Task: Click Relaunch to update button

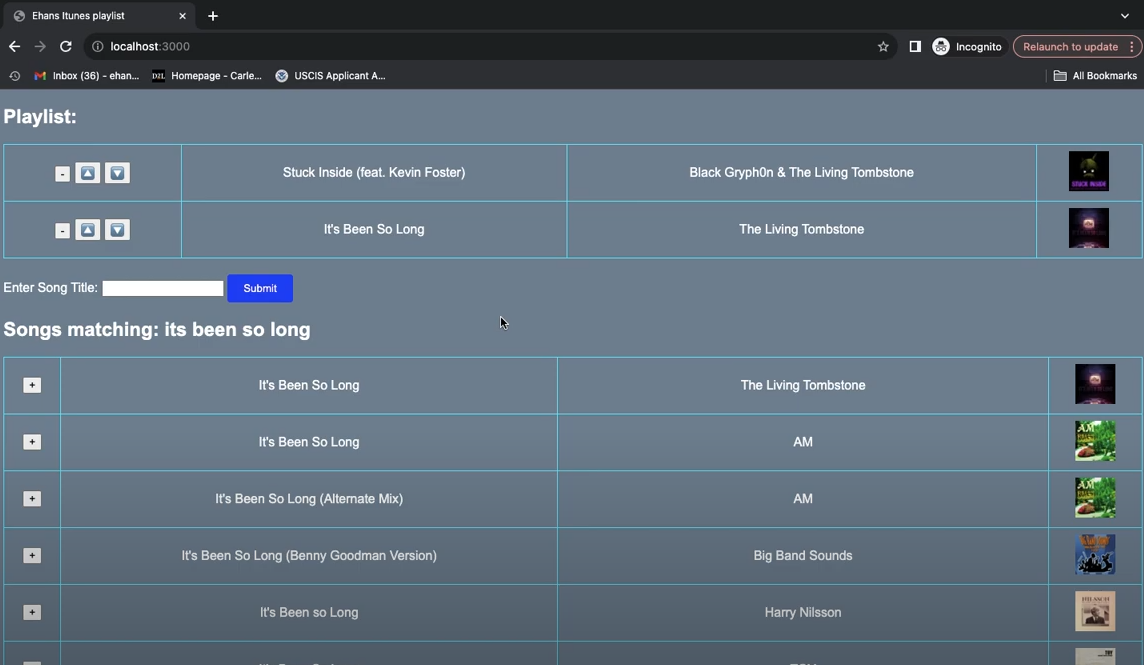Action: tap(1070, 46)
